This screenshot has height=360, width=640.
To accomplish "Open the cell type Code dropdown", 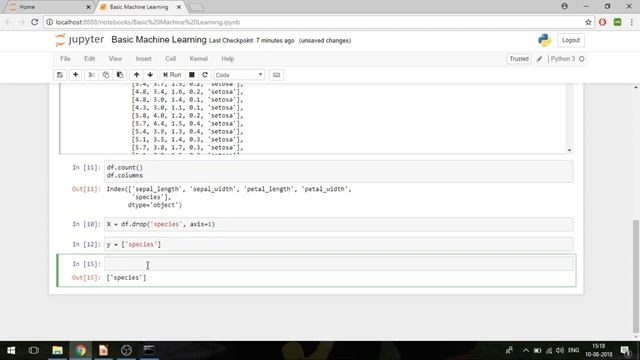I will (x=239, y=75).
